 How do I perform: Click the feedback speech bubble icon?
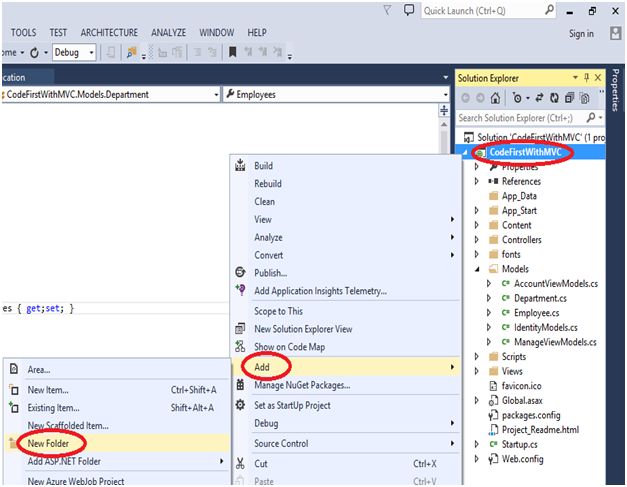[408, 10]
